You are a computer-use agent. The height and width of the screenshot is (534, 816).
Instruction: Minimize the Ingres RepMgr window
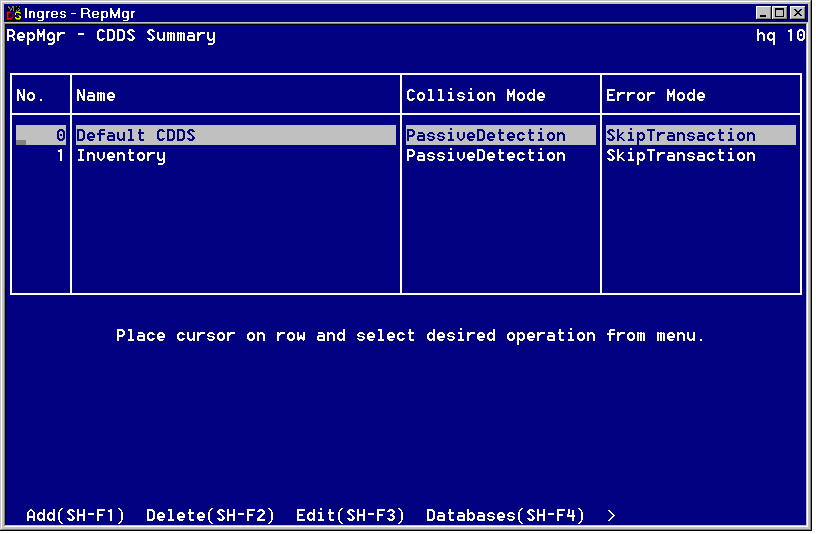(765, 13)
